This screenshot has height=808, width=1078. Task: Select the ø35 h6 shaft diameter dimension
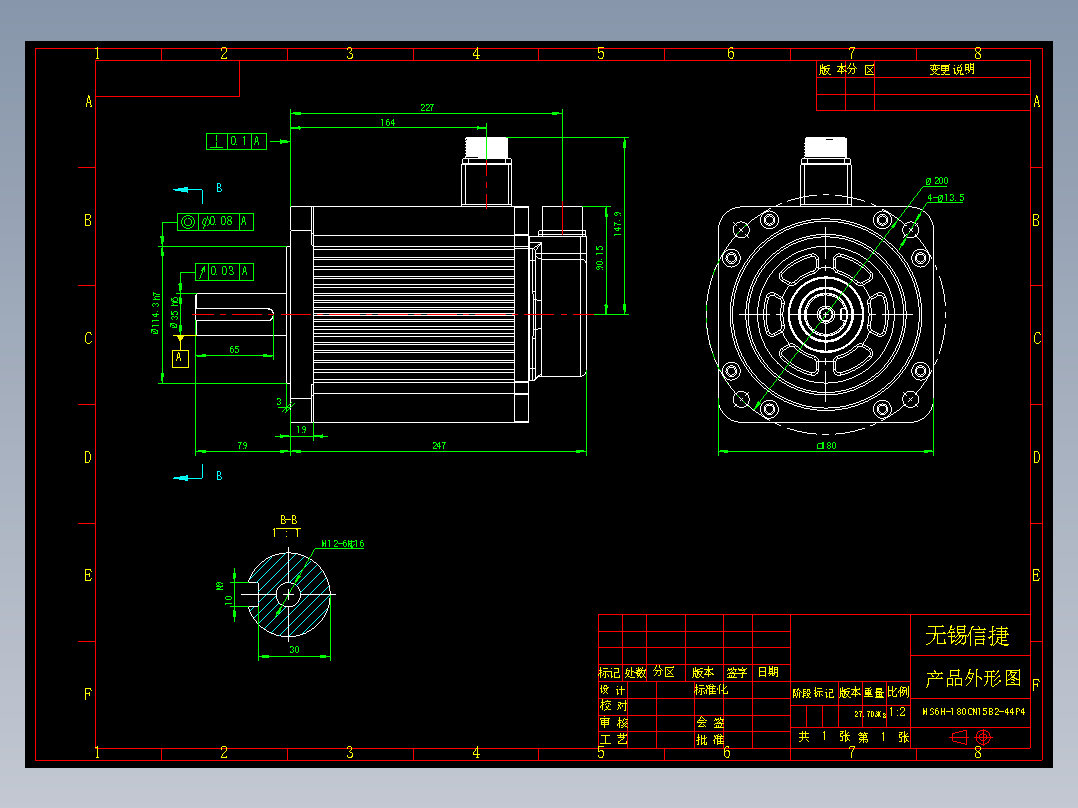point(175,313)
